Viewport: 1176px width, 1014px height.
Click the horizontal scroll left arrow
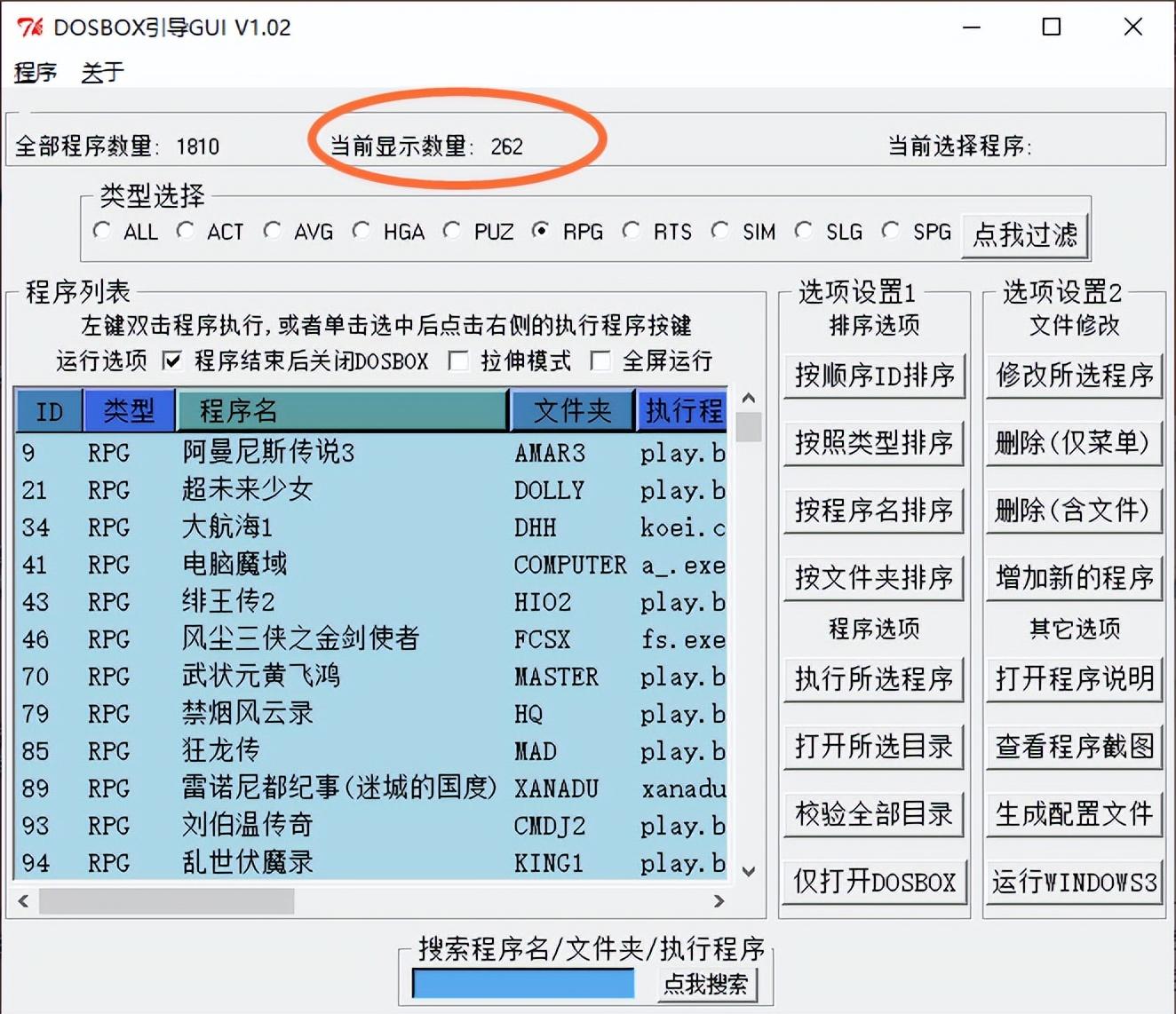(x=24, y=901)
